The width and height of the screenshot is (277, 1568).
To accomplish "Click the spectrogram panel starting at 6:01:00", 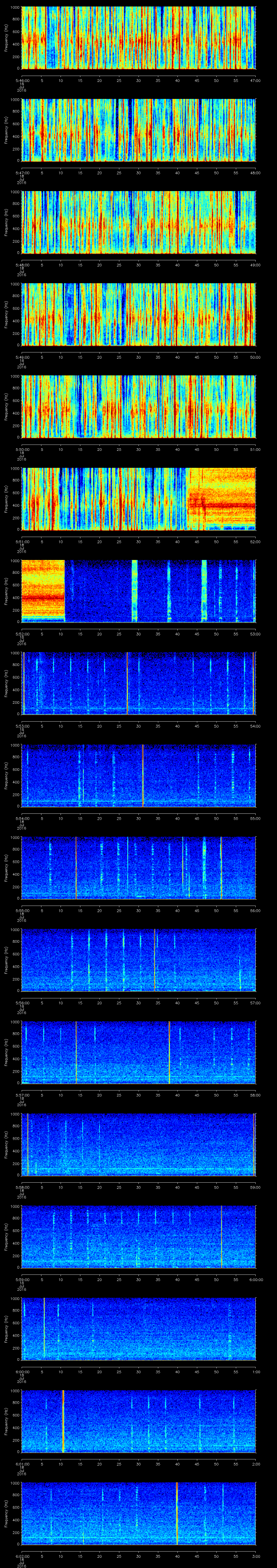I will point(139,1421).
